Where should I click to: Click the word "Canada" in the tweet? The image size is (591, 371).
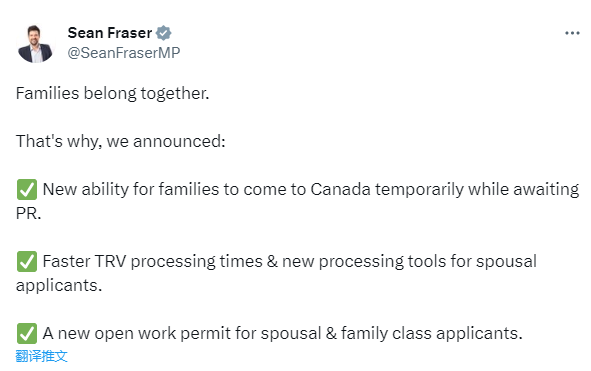click(x=340, y=189)
